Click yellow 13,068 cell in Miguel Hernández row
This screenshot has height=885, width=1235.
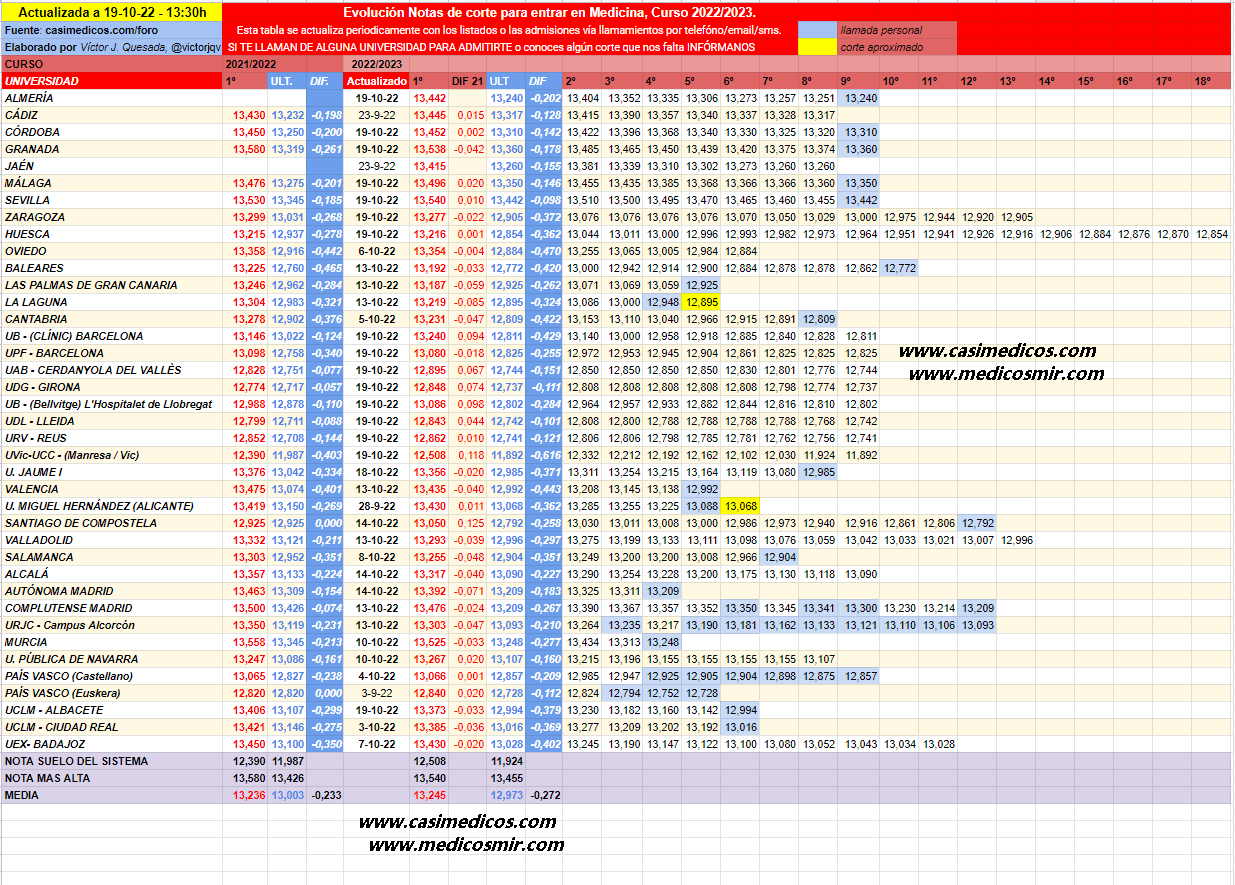click(x=743, y=506)
